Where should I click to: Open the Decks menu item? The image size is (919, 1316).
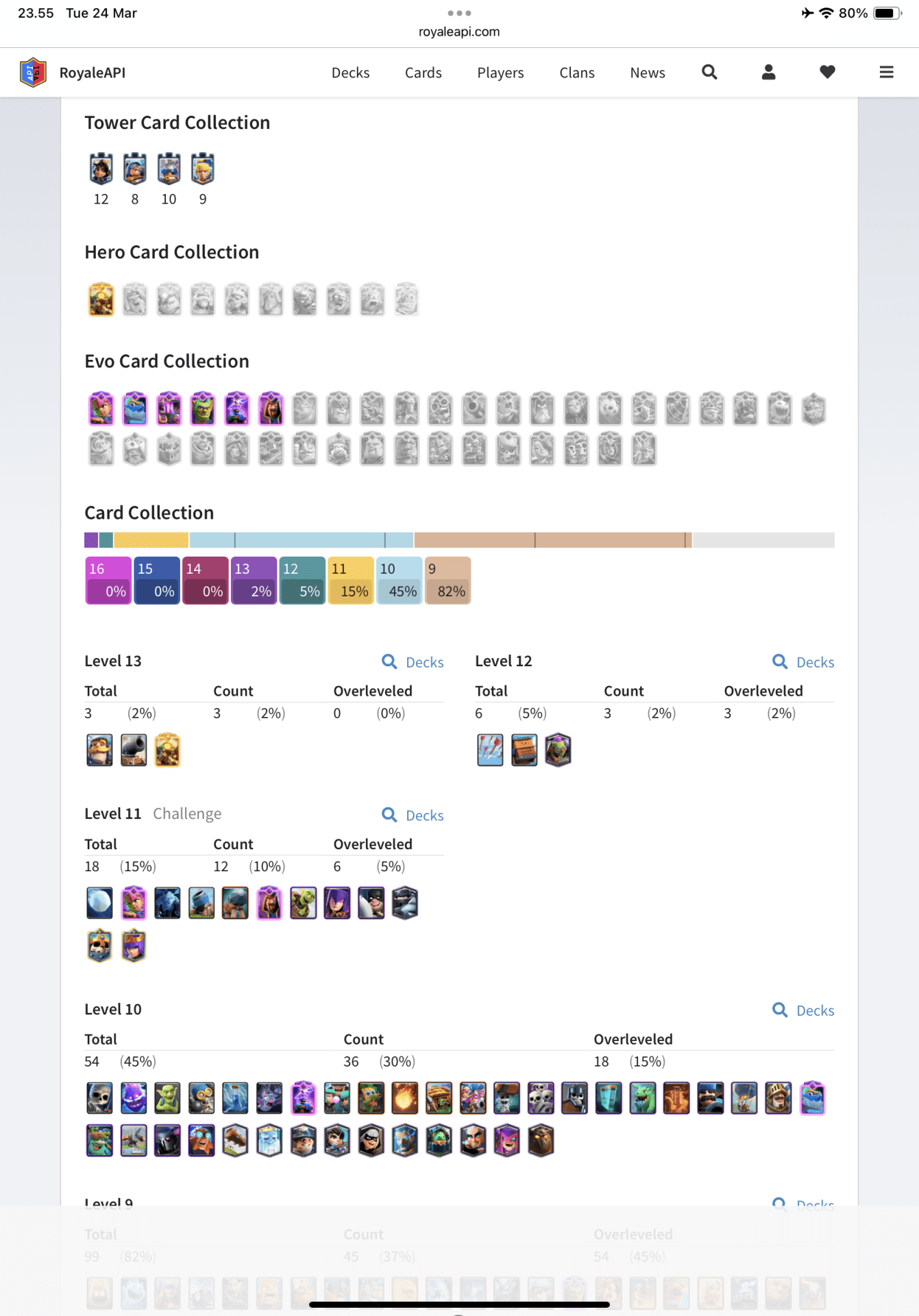[350, 73]
